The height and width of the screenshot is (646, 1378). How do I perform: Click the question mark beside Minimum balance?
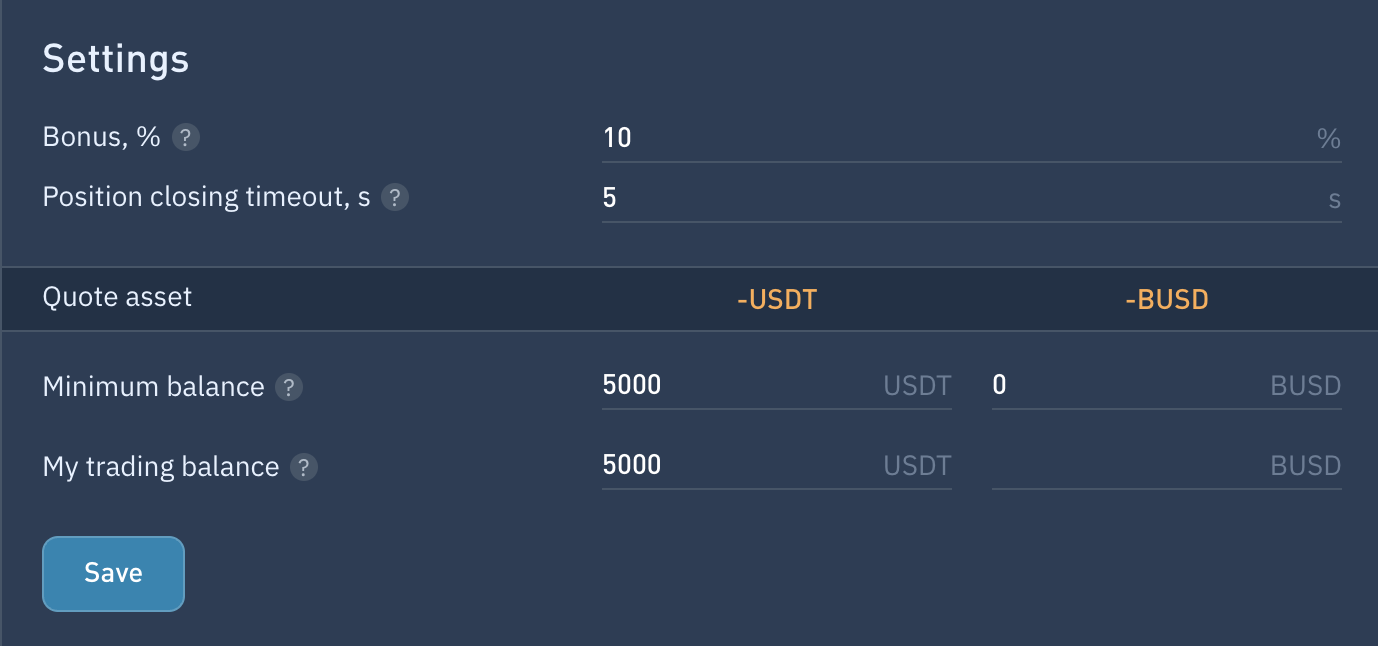coord(289,387)
